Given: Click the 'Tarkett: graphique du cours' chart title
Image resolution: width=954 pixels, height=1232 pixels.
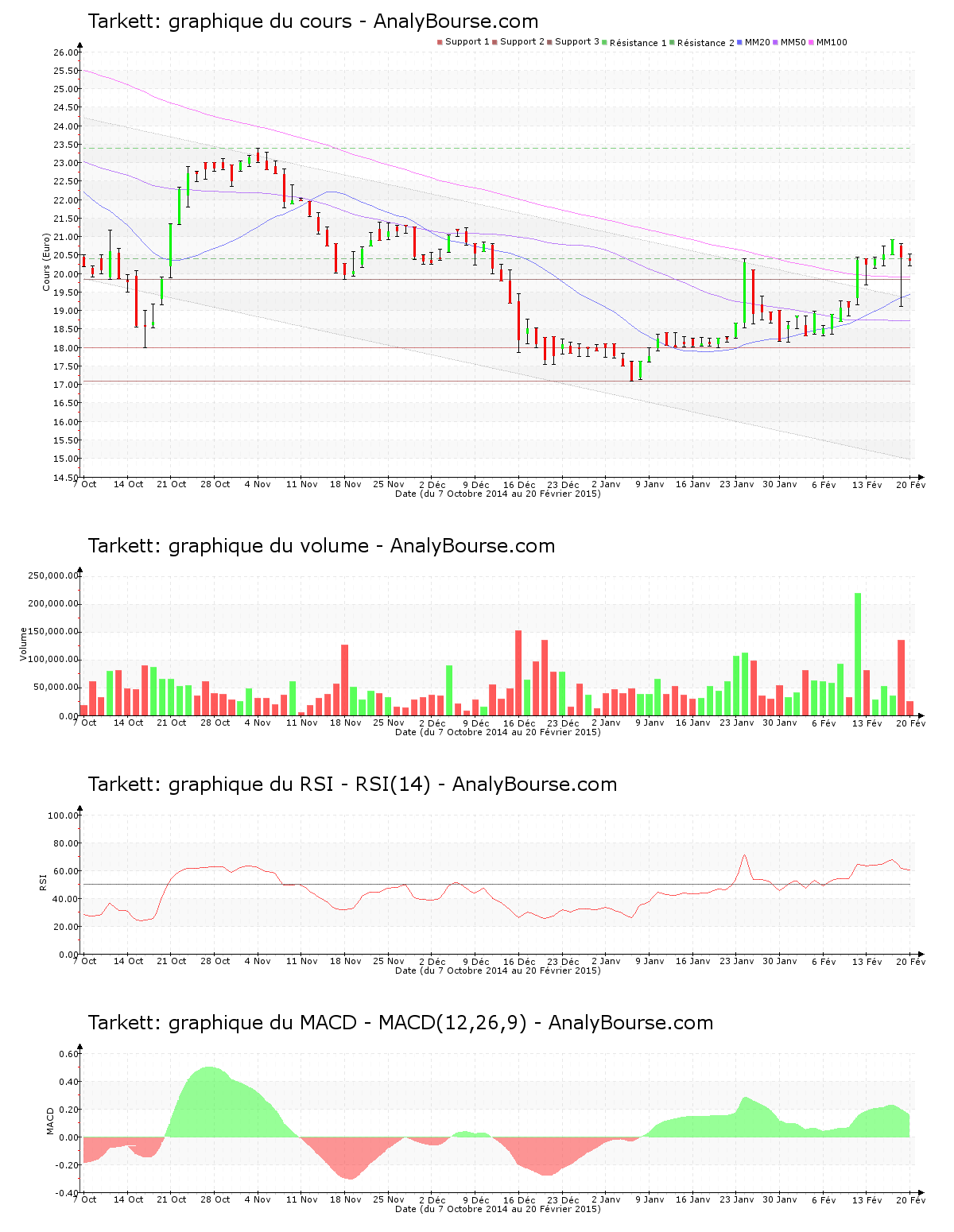Looking at the screenshot, I should coord(313,21).
